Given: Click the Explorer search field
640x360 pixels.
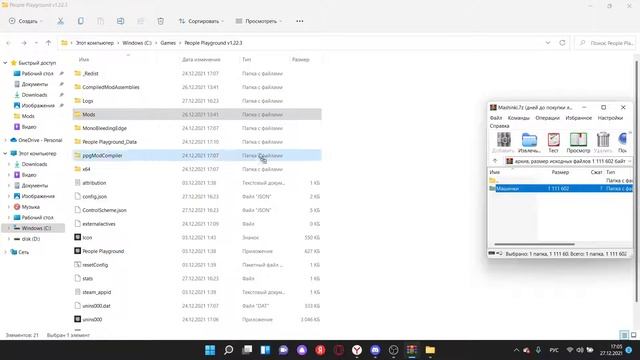Looking at the screenshot, I should click(x=606, y=43).
